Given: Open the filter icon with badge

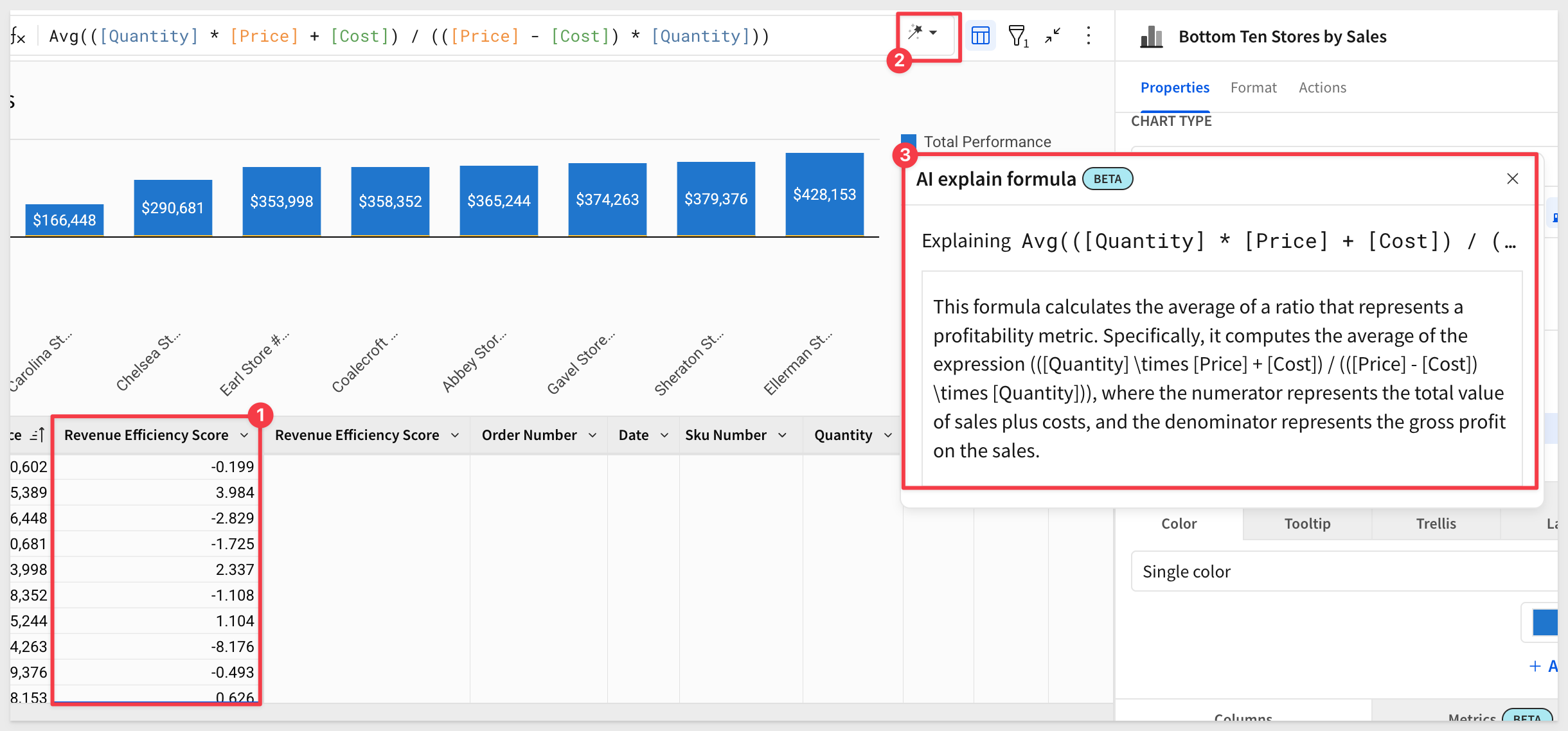Looking at the screenshot, I should point(1017,36).
